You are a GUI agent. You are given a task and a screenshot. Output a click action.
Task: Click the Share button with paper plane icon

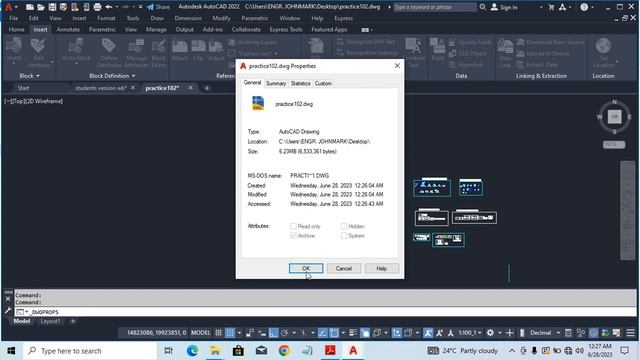158,7
